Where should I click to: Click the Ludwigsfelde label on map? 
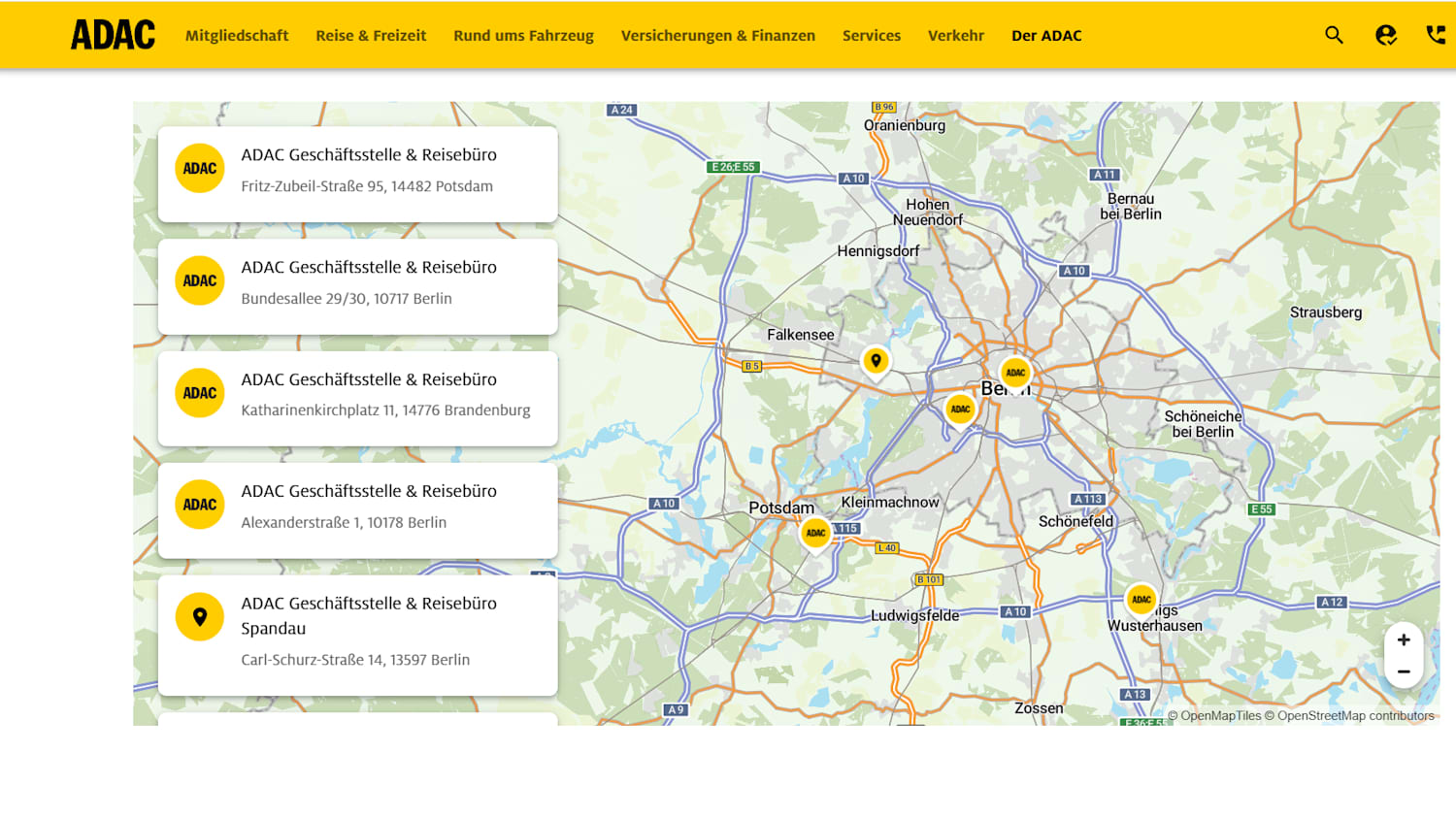(914, 616)
